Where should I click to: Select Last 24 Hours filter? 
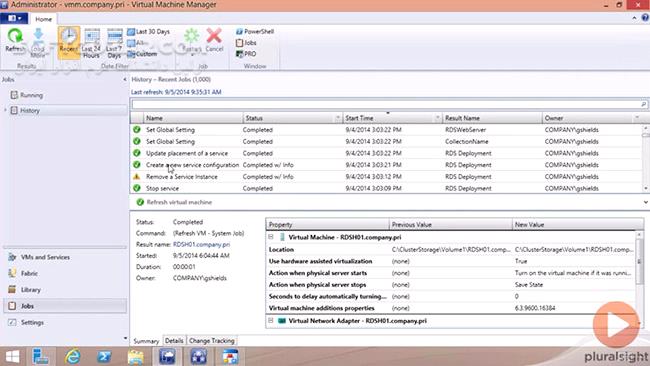click(x=91, y=43)
